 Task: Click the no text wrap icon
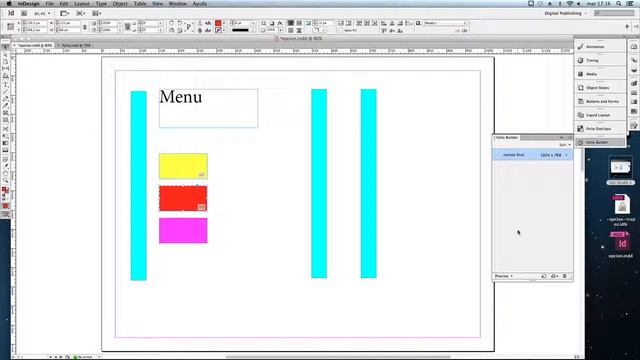(291, 23)
